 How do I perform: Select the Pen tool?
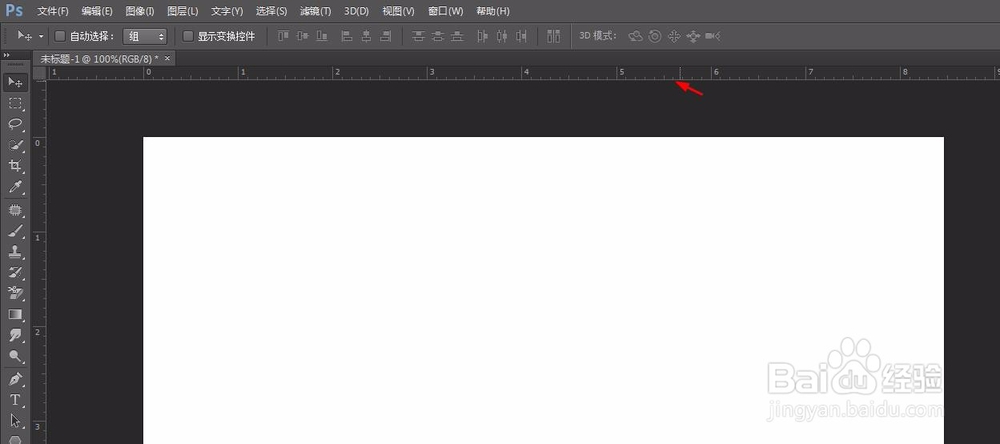click(15, 379)
